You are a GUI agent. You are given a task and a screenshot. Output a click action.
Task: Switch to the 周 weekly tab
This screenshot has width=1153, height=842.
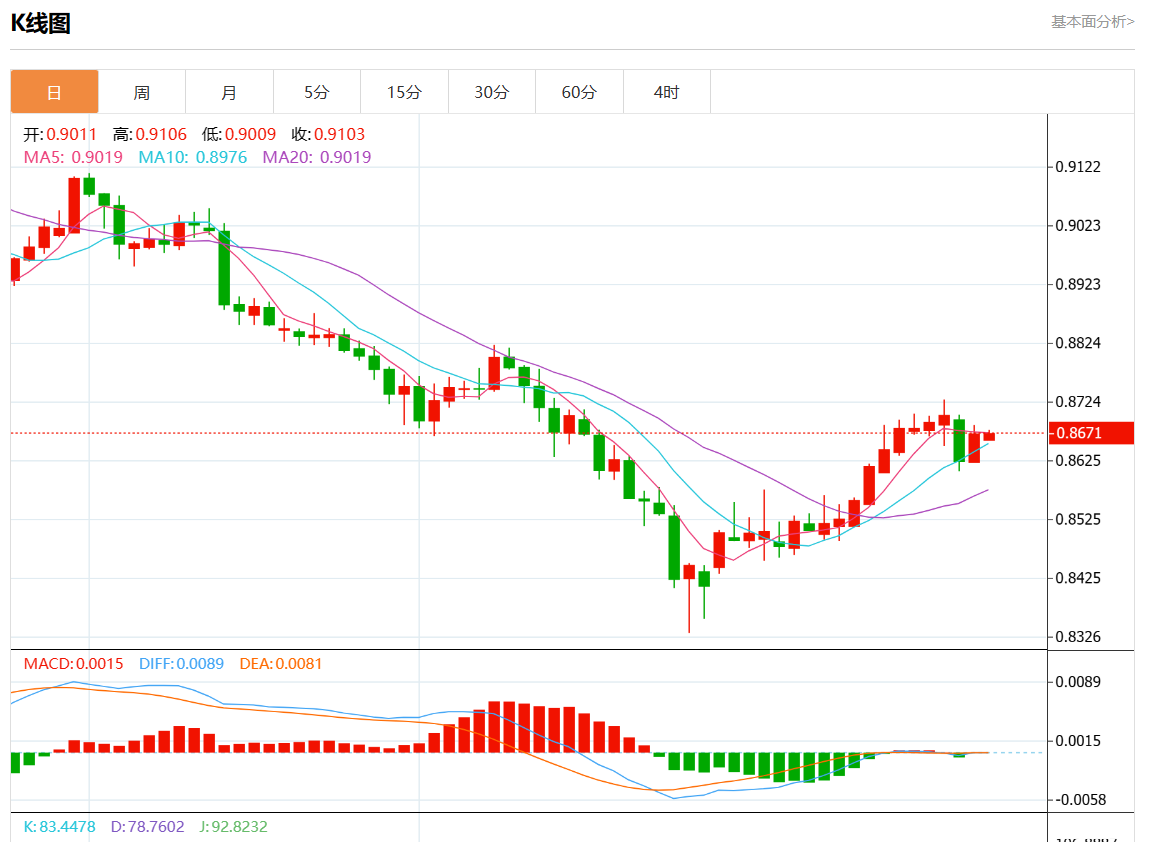click(x=142, y=92)
